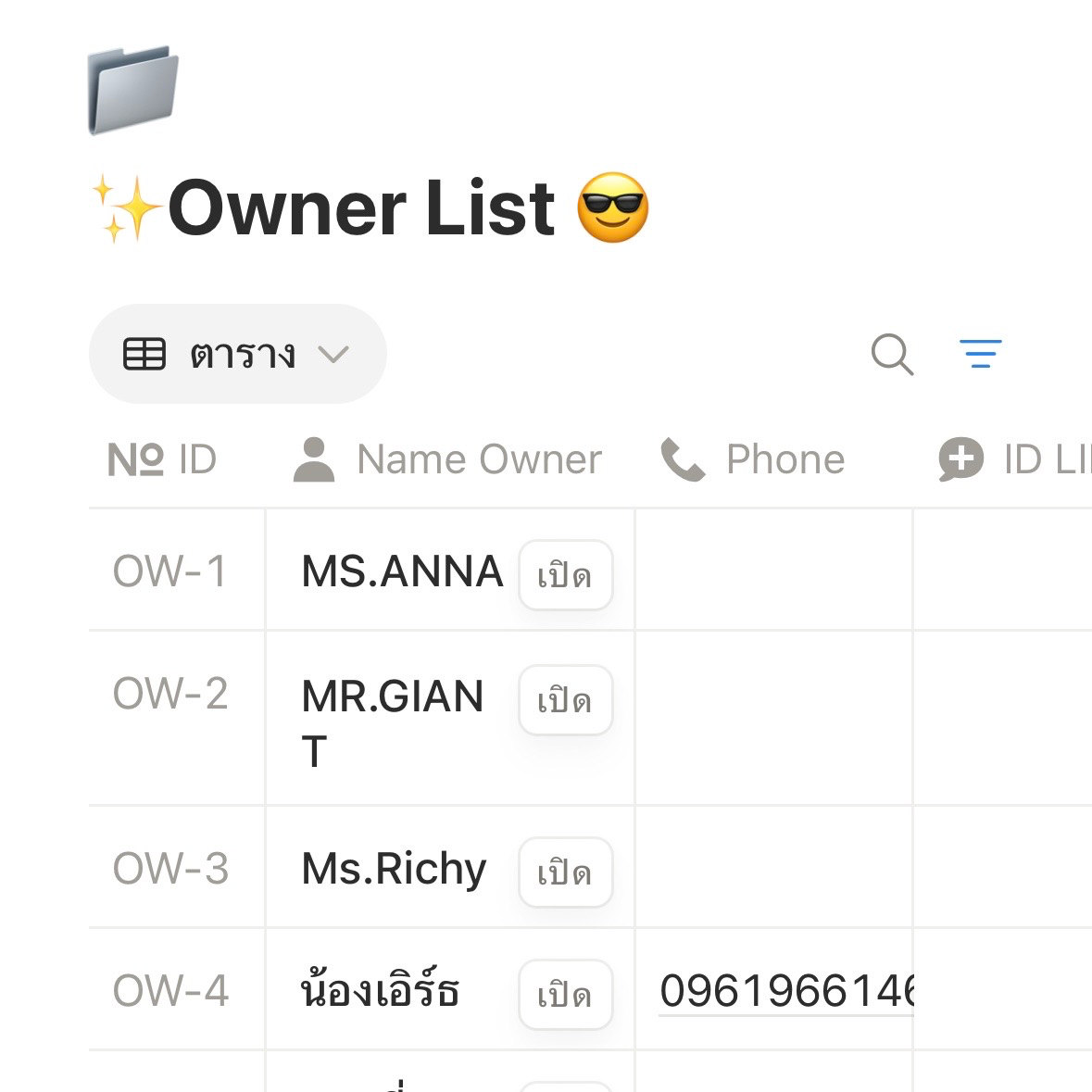1092x1092 pixels.
Task: Open the blue filter lines icon
Action: point(980,354)
